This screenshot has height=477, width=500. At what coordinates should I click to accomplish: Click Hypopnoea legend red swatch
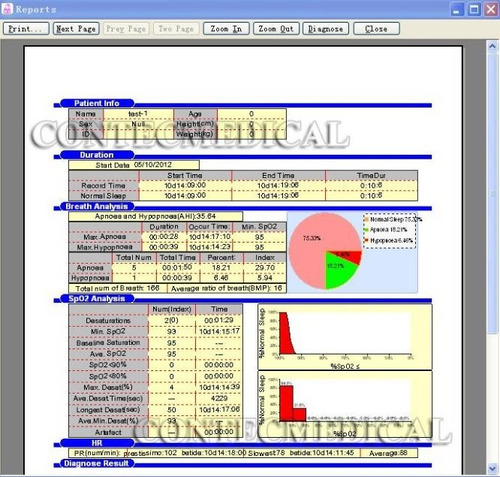(x=366, y=240)
